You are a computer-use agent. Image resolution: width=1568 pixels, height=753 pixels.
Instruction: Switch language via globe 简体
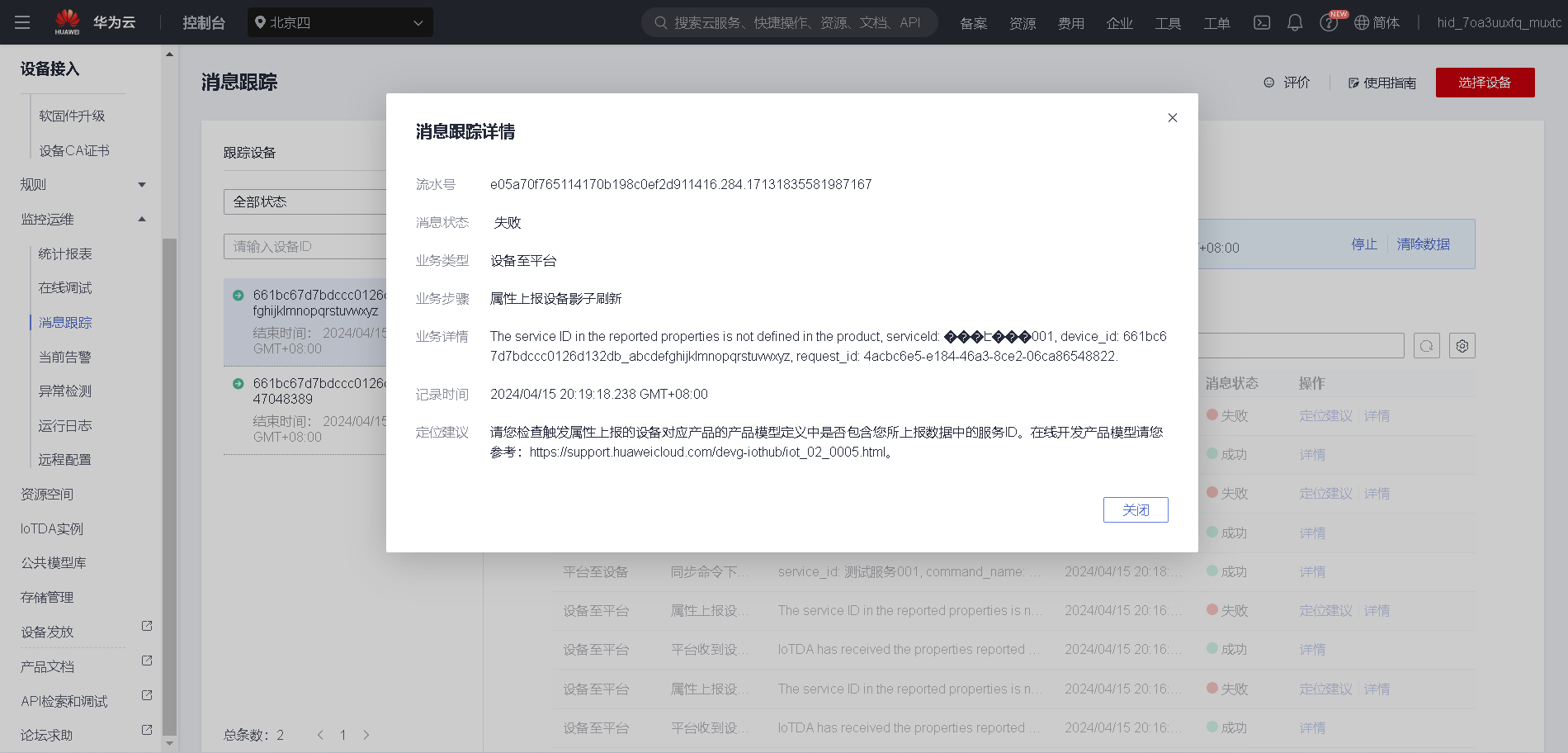click(1377, 22)
